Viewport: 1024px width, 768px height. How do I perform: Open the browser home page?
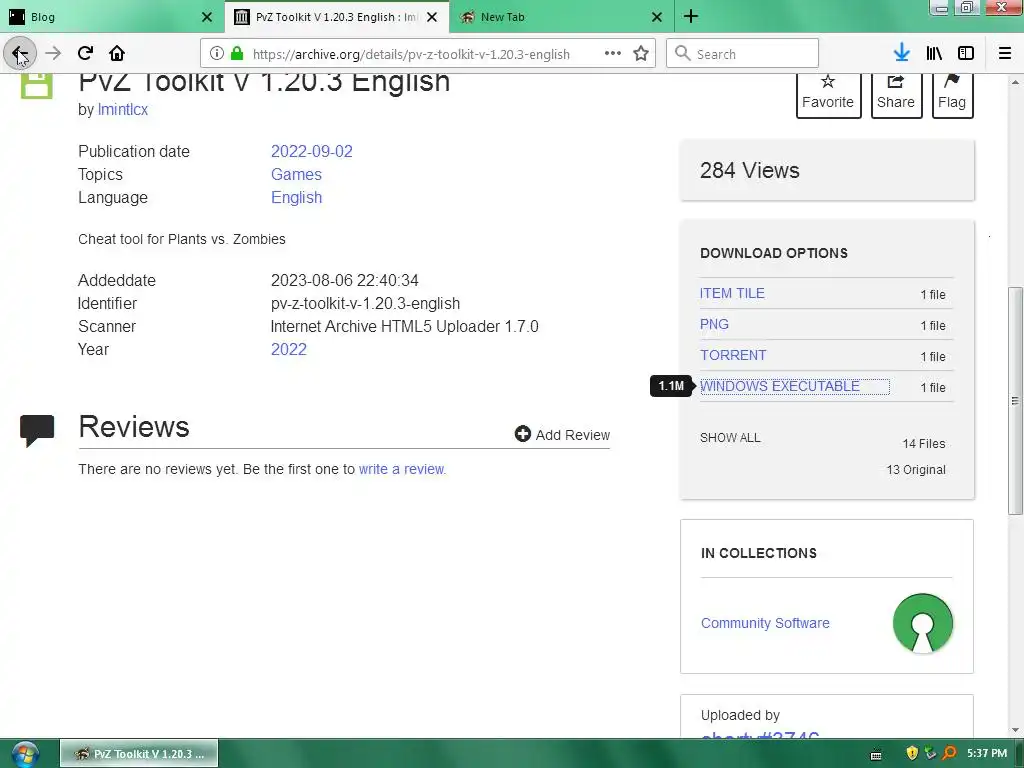click(117, 54)
